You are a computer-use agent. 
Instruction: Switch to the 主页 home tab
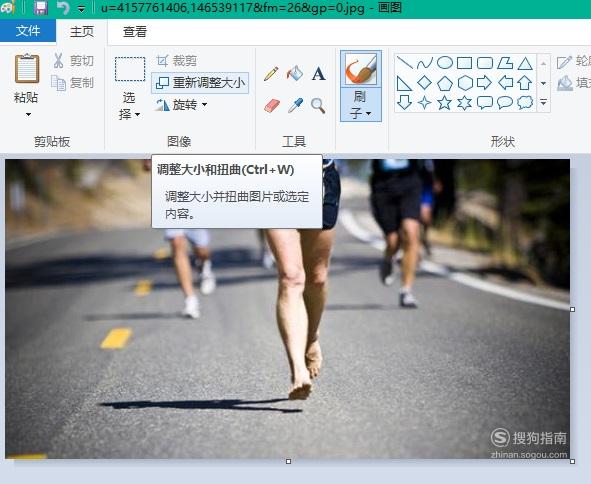coord(81,32)
